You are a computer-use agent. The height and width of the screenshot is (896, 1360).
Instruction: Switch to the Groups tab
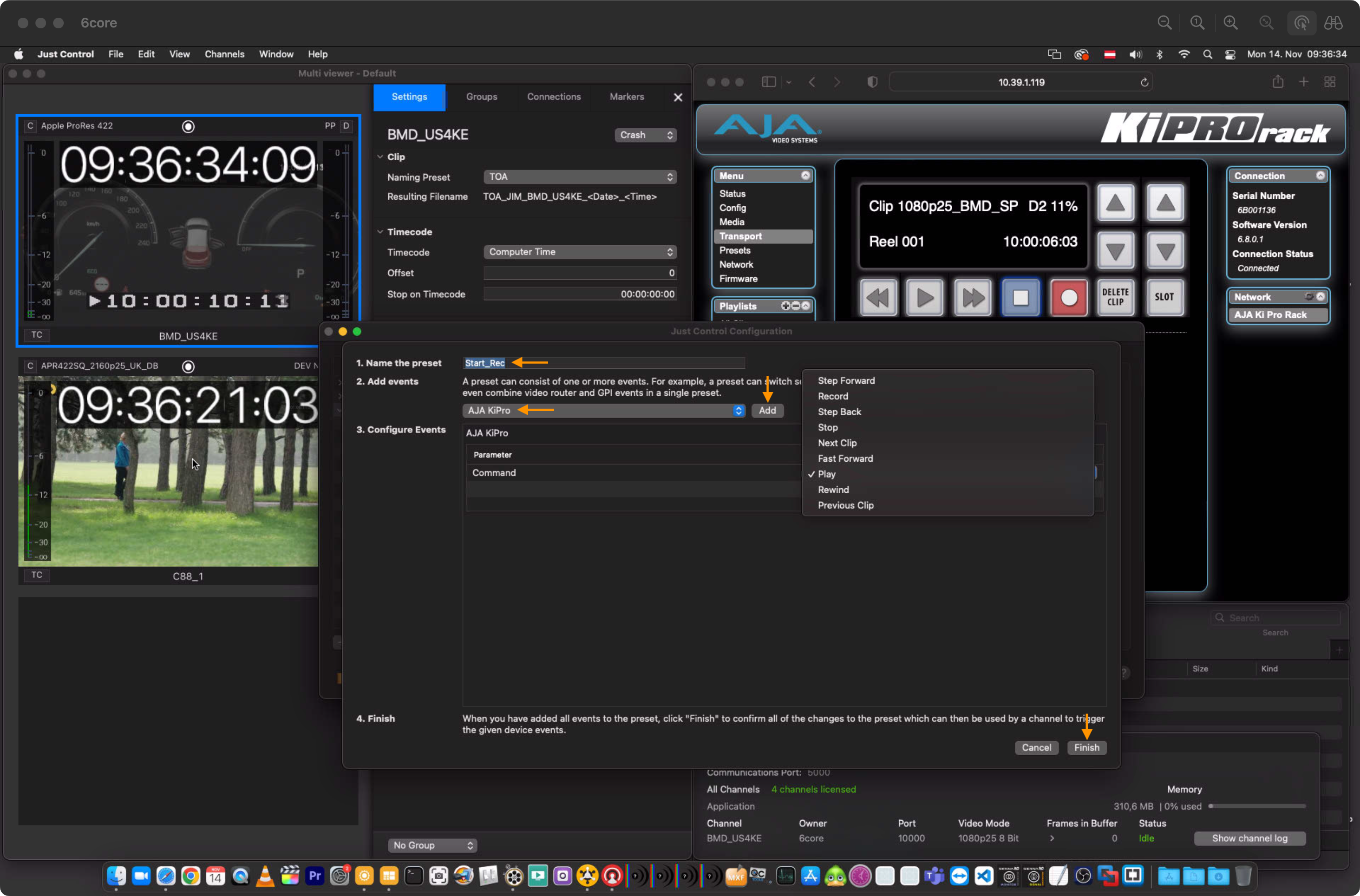[481, 97]
